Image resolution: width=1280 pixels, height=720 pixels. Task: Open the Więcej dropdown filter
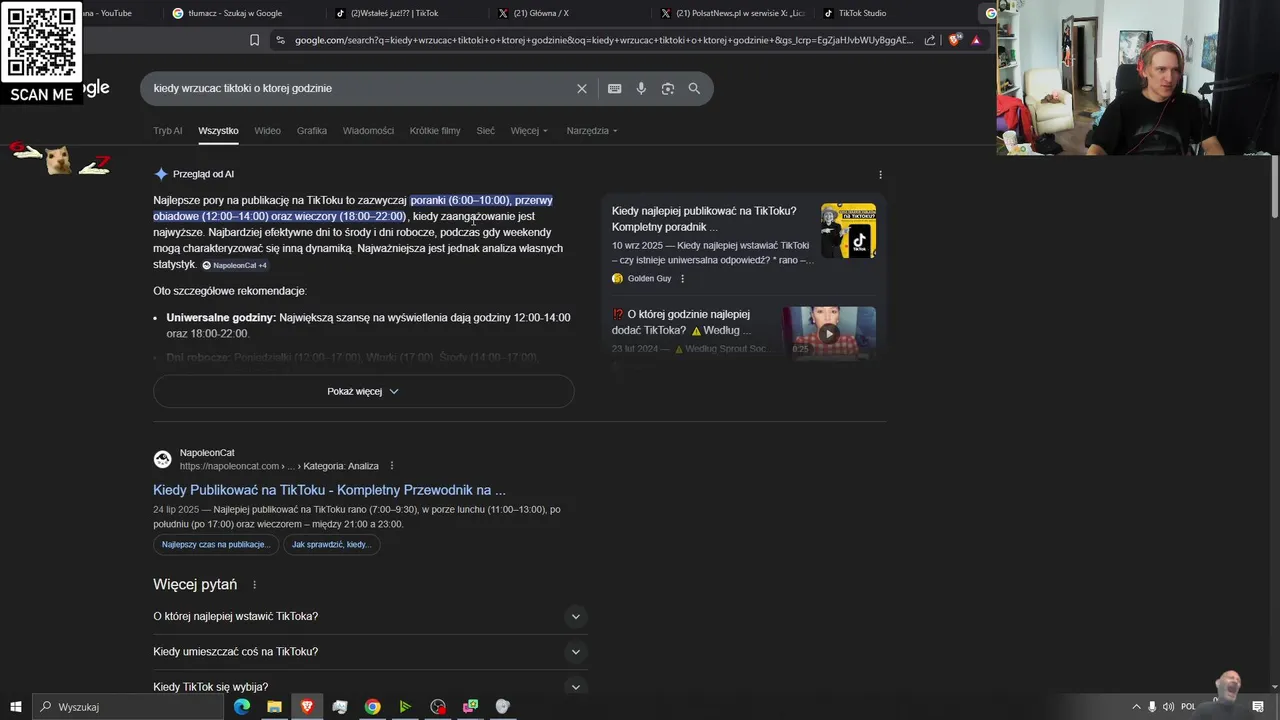(x=529, y=131)
